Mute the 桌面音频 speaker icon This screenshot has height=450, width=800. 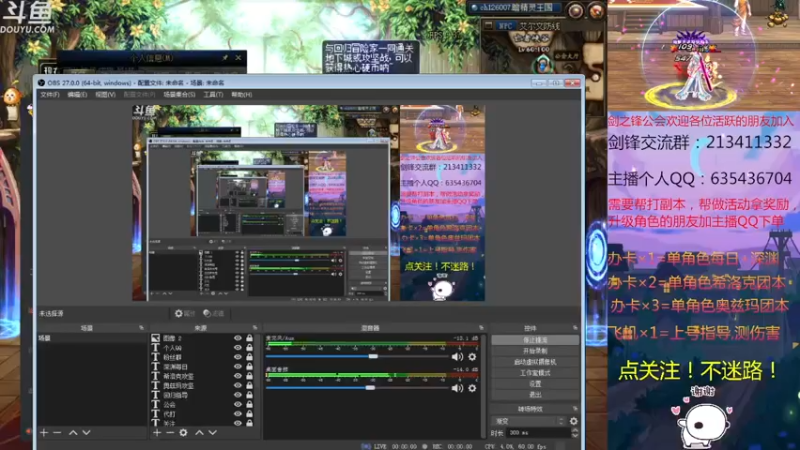[457, 388]
